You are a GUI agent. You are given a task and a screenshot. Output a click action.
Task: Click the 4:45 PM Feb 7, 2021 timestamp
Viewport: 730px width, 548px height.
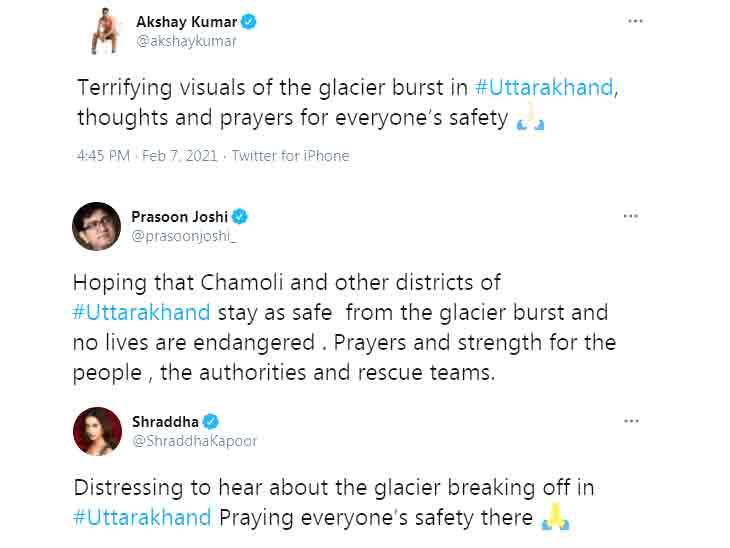(x=147, y=156)
